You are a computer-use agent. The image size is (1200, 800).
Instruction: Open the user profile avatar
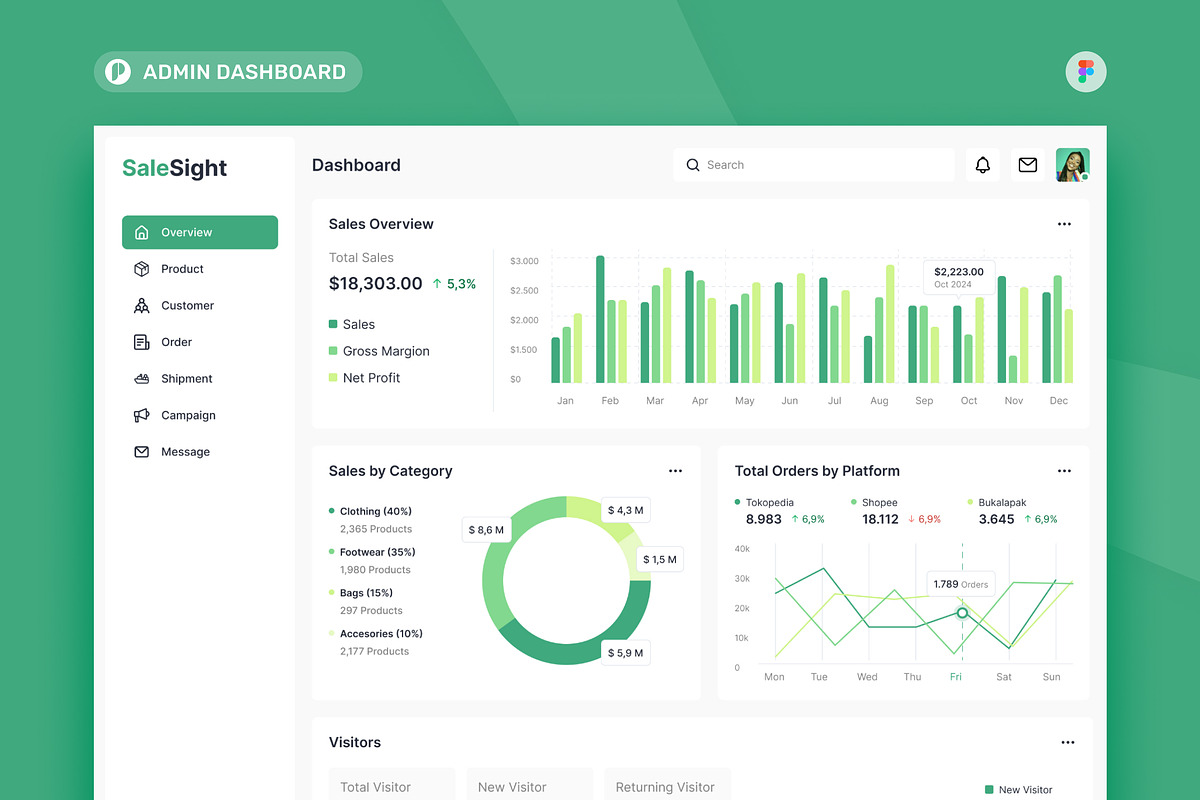point(1072,165)
